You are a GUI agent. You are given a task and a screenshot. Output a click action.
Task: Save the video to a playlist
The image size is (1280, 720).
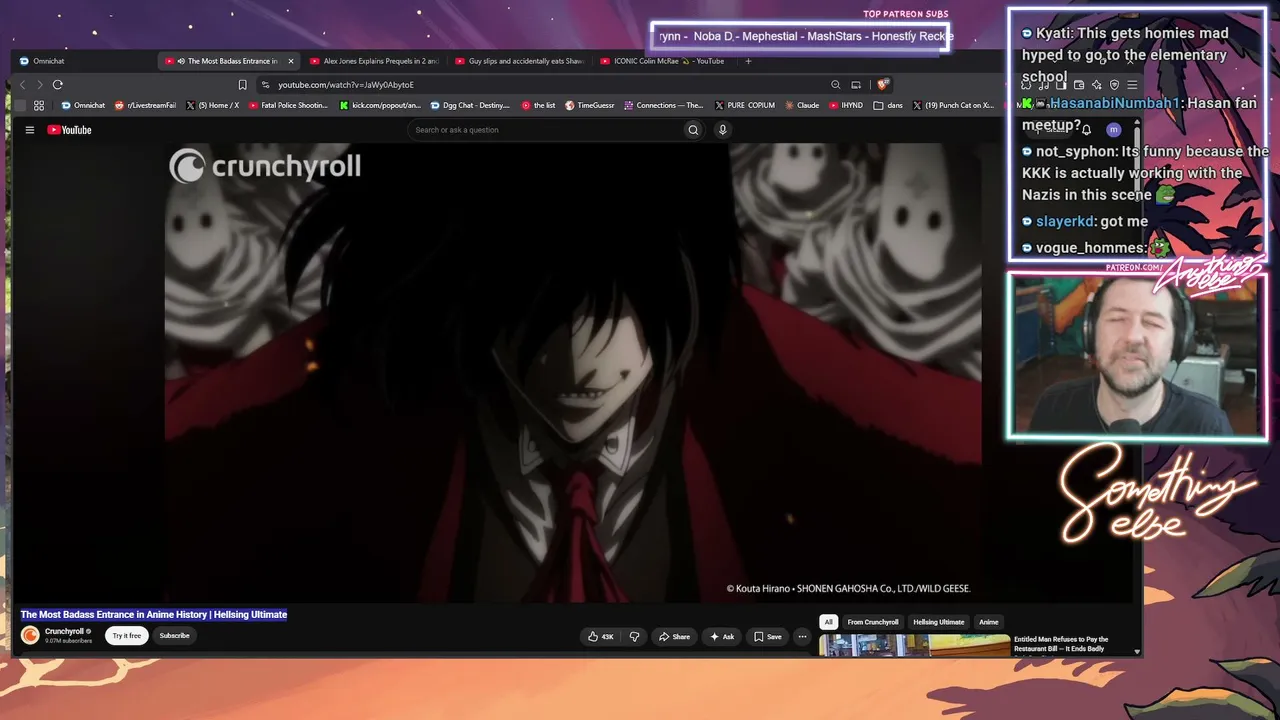[x=767, y=637]
